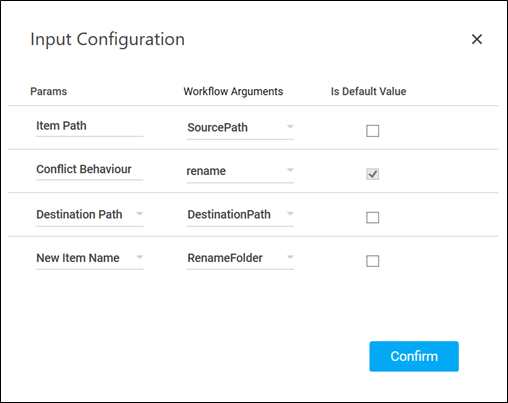Expand the New Item Name params dropdown arrow
508x403 pixels.
(x=140, y=257)
